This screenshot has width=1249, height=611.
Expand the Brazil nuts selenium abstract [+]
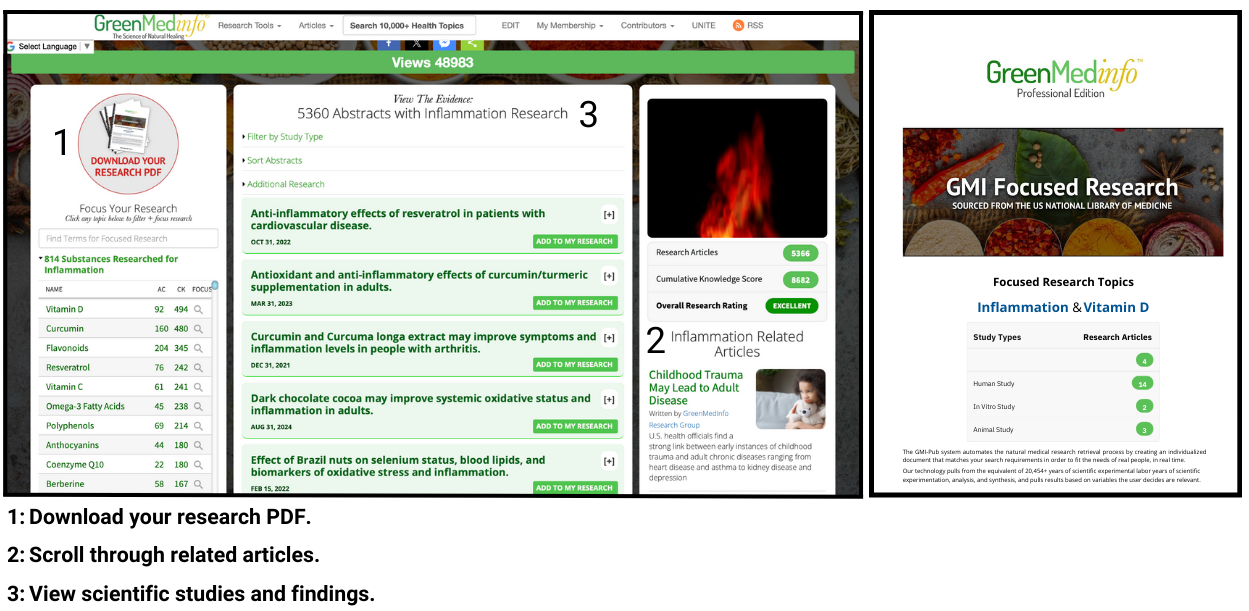(609, 462)
